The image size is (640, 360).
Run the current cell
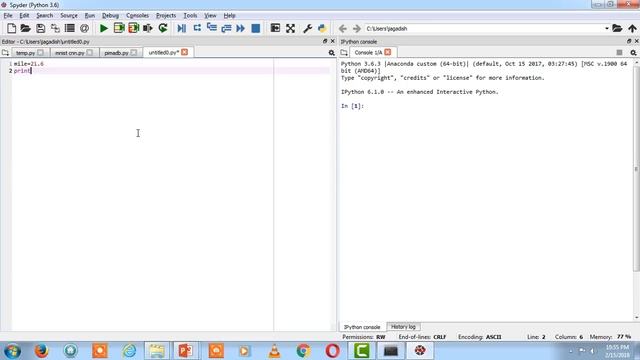coord(119,28)
